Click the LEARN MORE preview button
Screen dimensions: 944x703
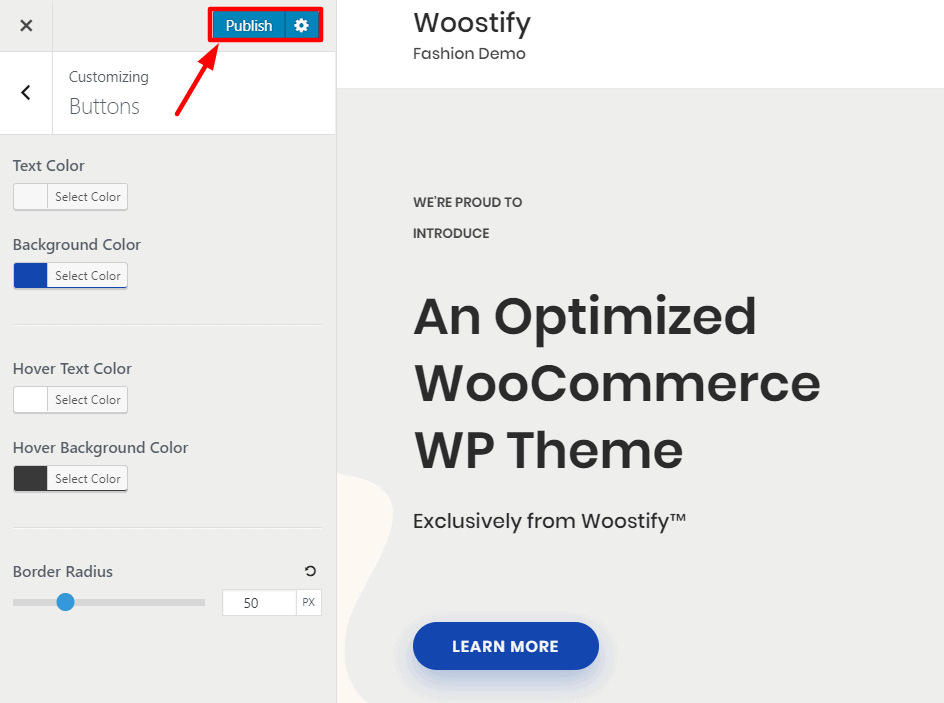click(x=506, y=646)
